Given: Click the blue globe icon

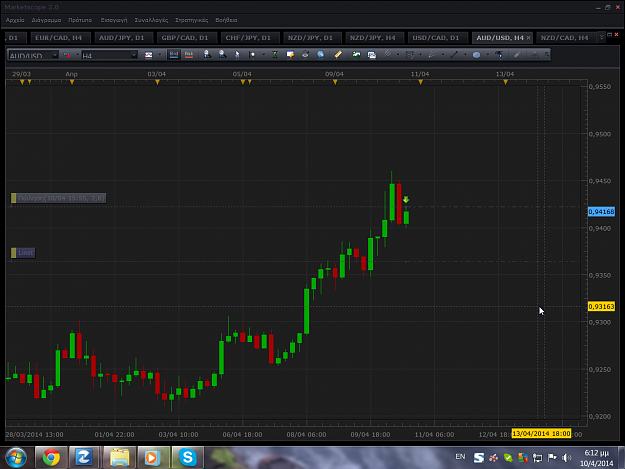Looking at the screenshot, I should click(x=320, y=55).
